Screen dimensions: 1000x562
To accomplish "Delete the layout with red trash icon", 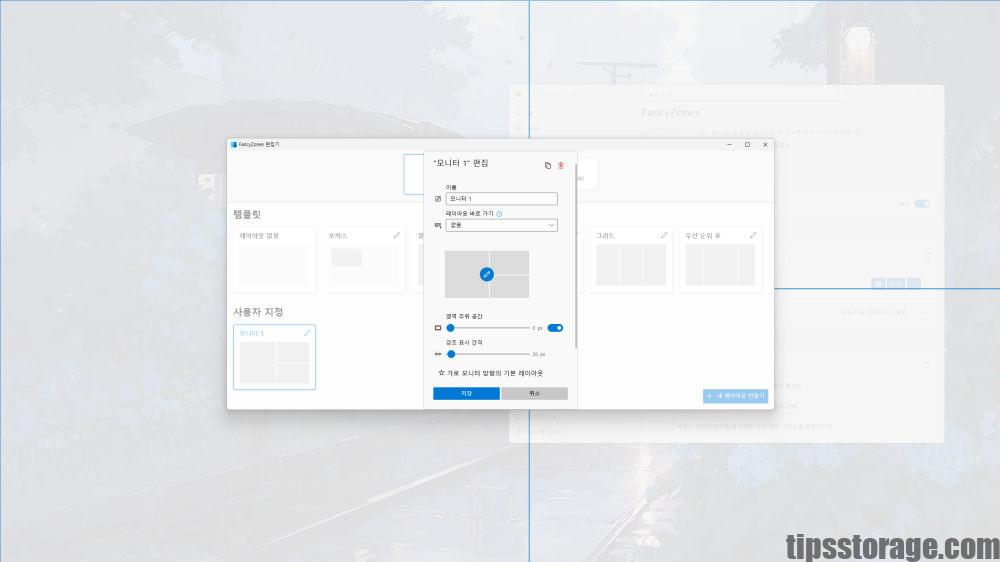I will [x=561, y=165].
